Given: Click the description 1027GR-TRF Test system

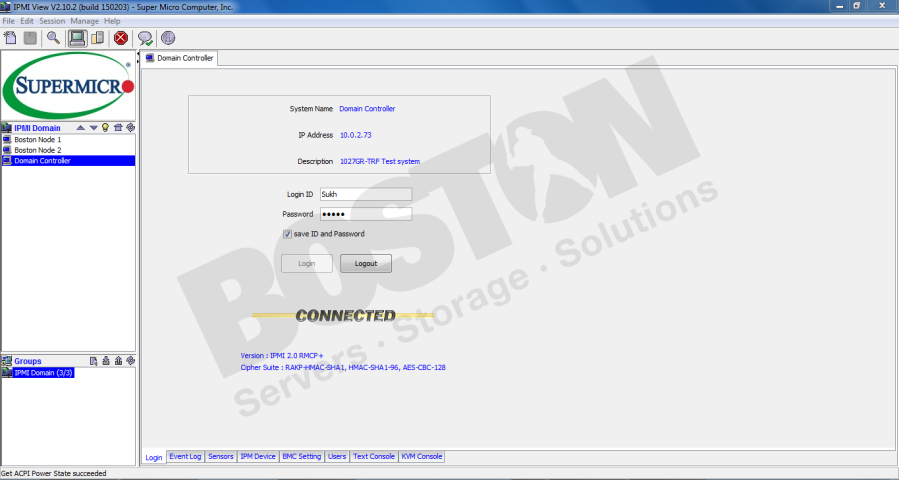Looking at the screenshot, I should click(380, 162).
